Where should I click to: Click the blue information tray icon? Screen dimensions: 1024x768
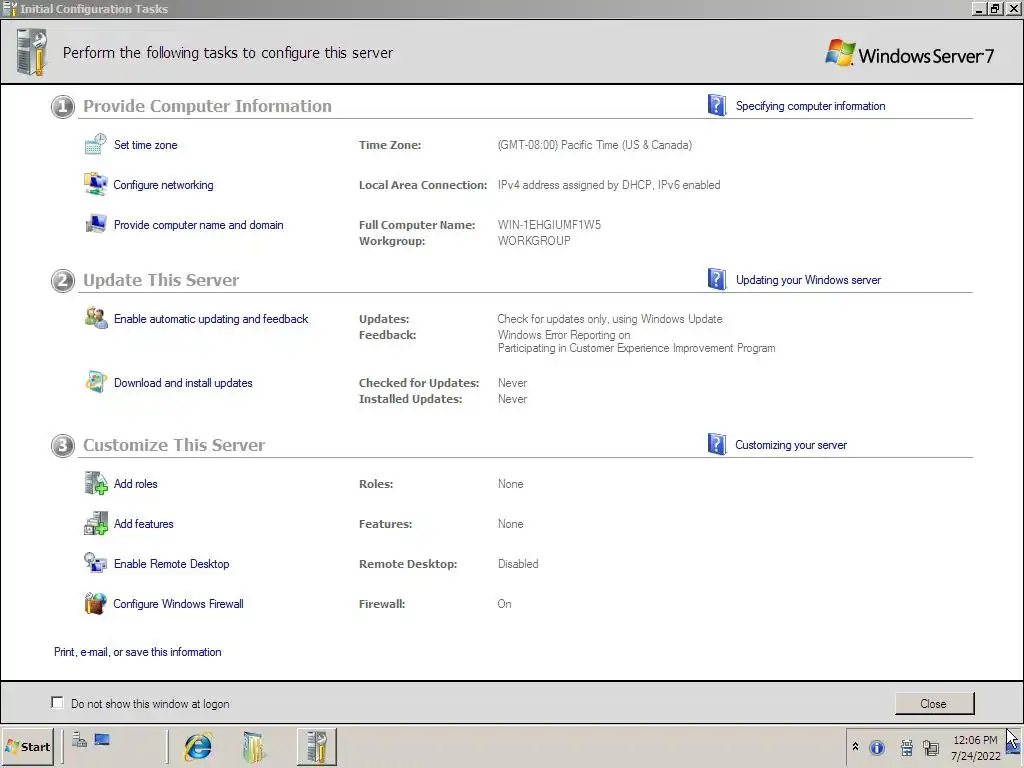pos(877,747)
